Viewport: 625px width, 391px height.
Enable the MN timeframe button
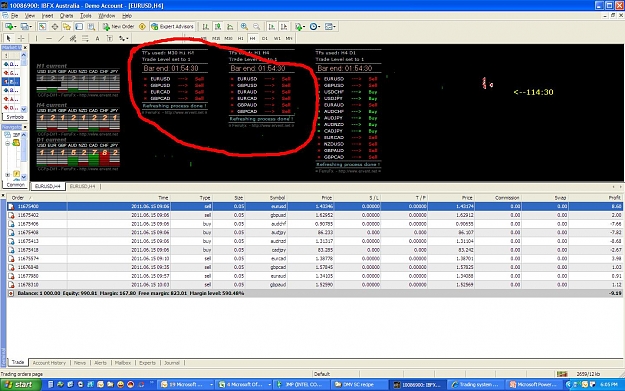(289, 38)
